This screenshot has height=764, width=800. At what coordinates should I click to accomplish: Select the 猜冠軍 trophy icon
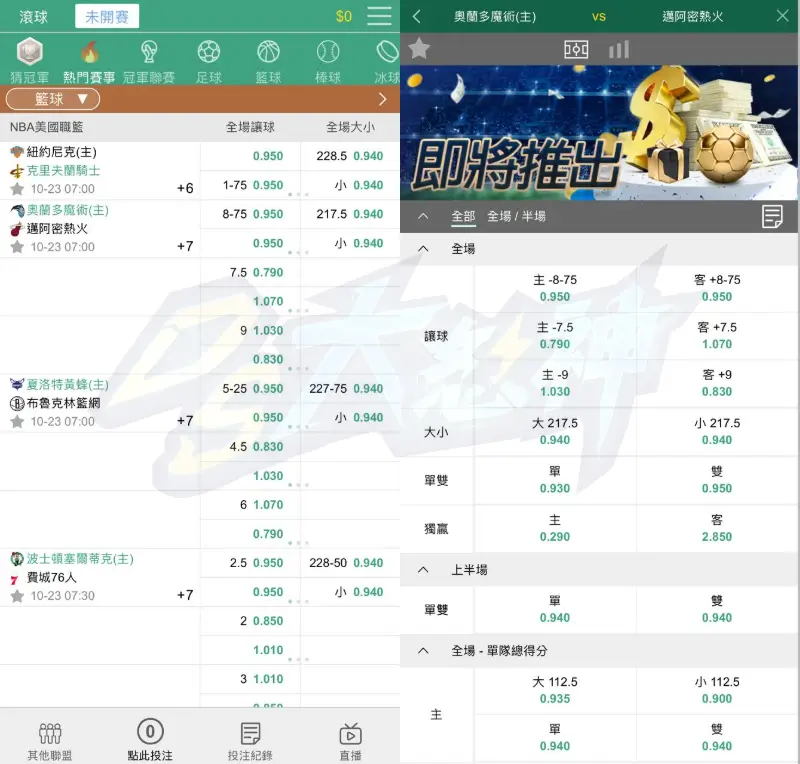pyautogui.click(x=30, y=52)
